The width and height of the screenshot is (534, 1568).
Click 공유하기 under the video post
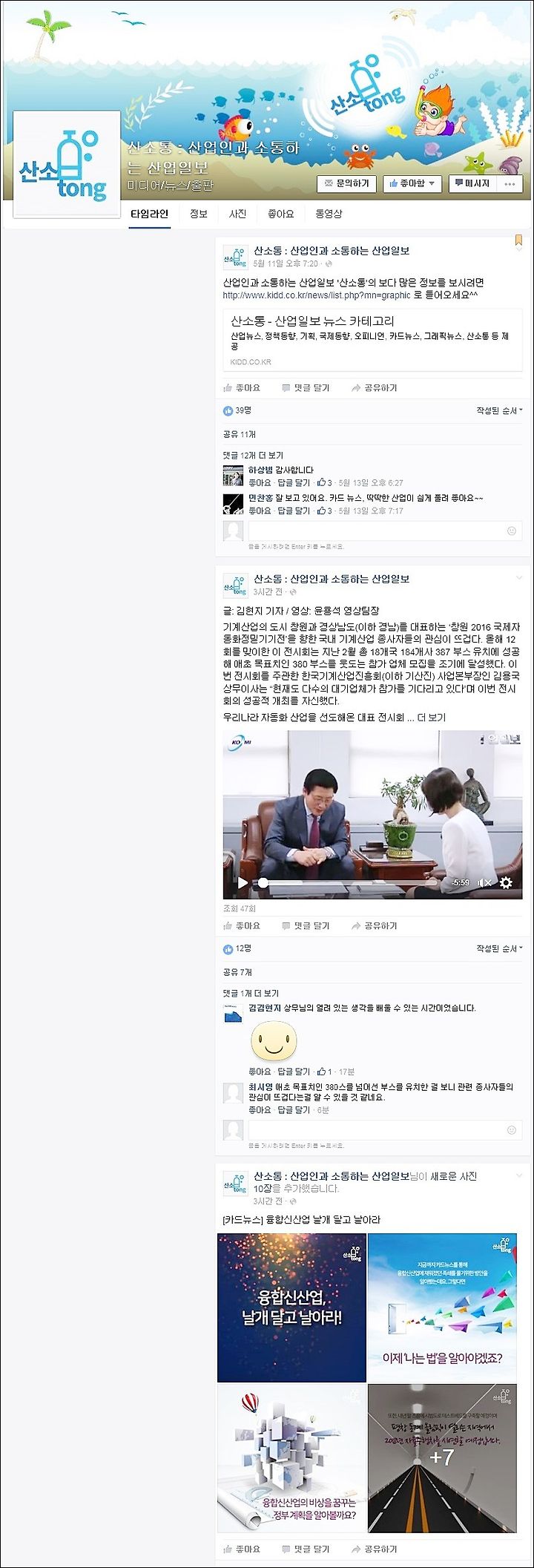click(375, 925)
